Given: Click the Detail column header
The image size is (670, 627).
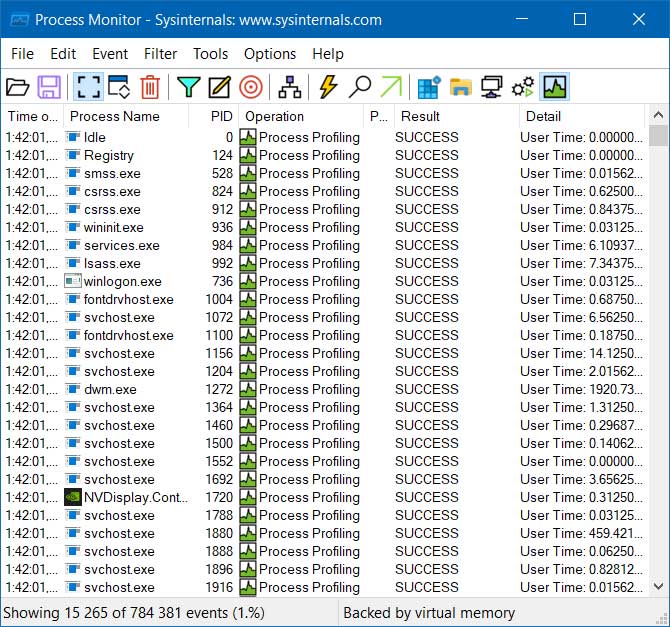Looking at the screenshot, I should pyautogui.click(x=582, y=116).
